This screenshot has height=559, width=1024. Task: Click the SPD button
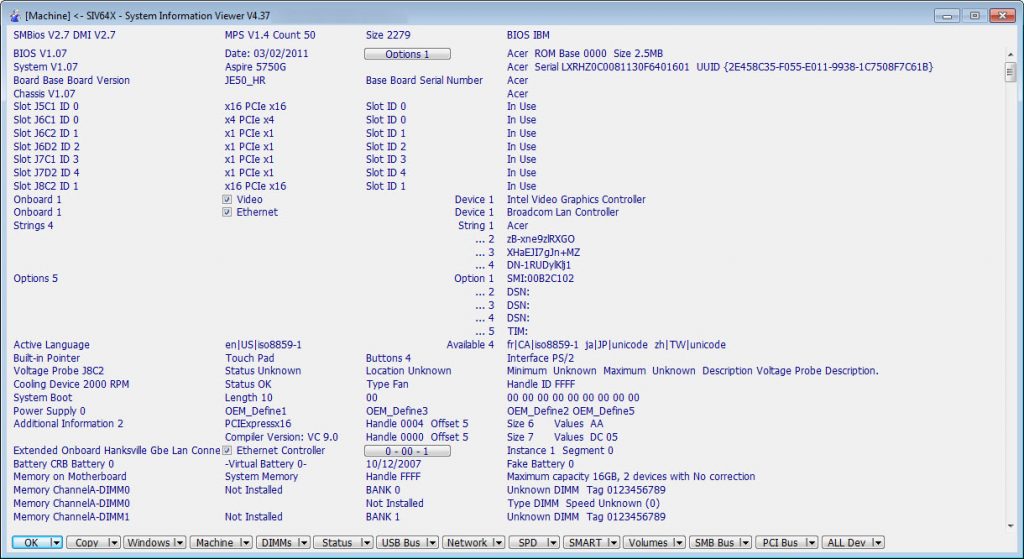coord(527,543)
